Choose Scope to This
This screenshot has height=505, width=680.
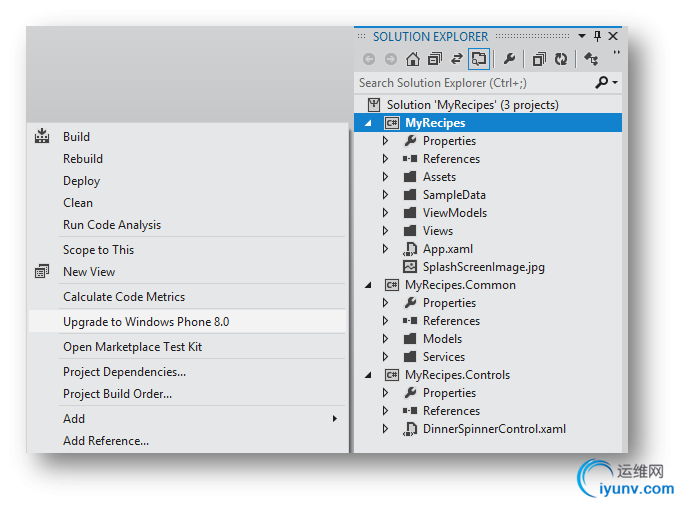click(x=189, y=249)
